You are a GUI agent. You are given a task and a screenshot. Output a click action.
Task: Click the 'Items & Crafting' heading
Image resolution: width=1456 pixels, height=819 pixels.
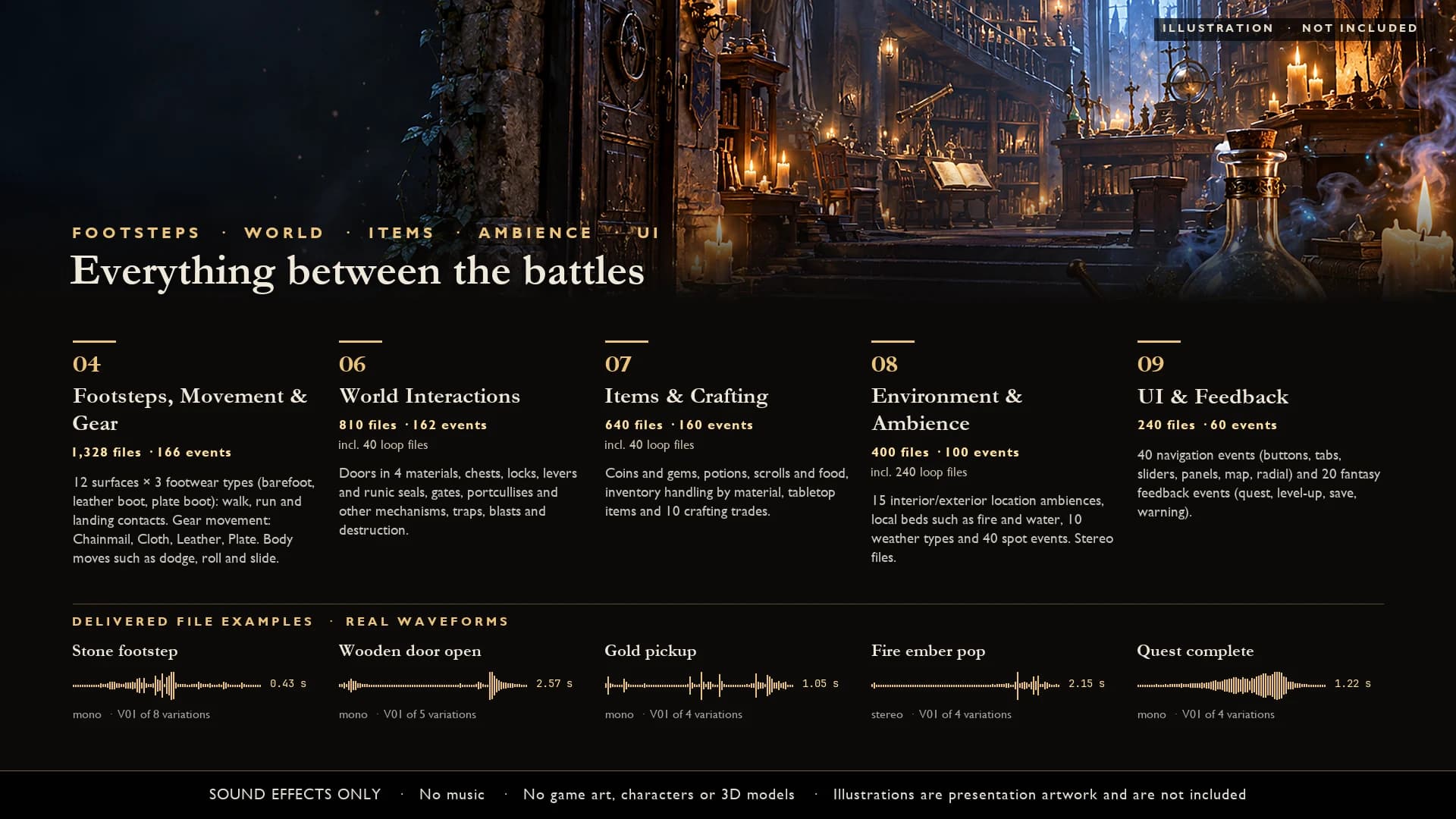tap(686, 397)
